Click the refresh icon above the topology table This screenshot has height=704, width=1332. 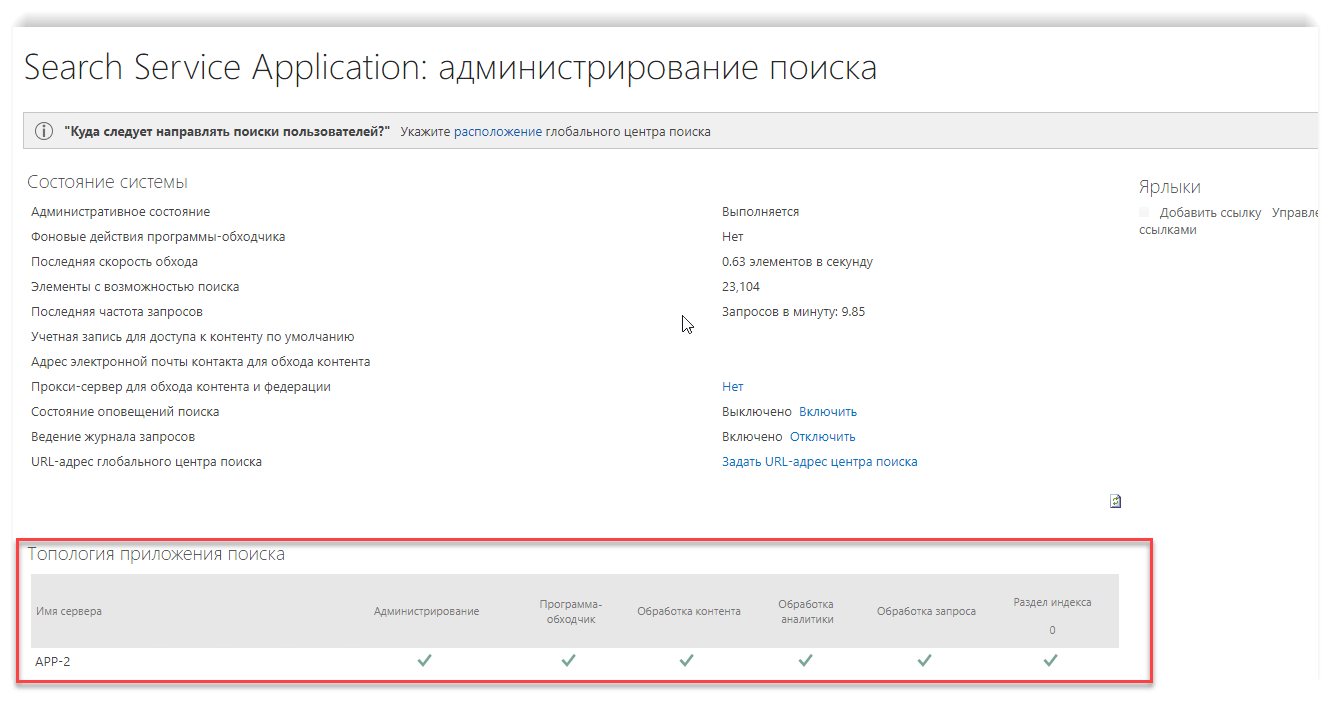coord(1115,502)
